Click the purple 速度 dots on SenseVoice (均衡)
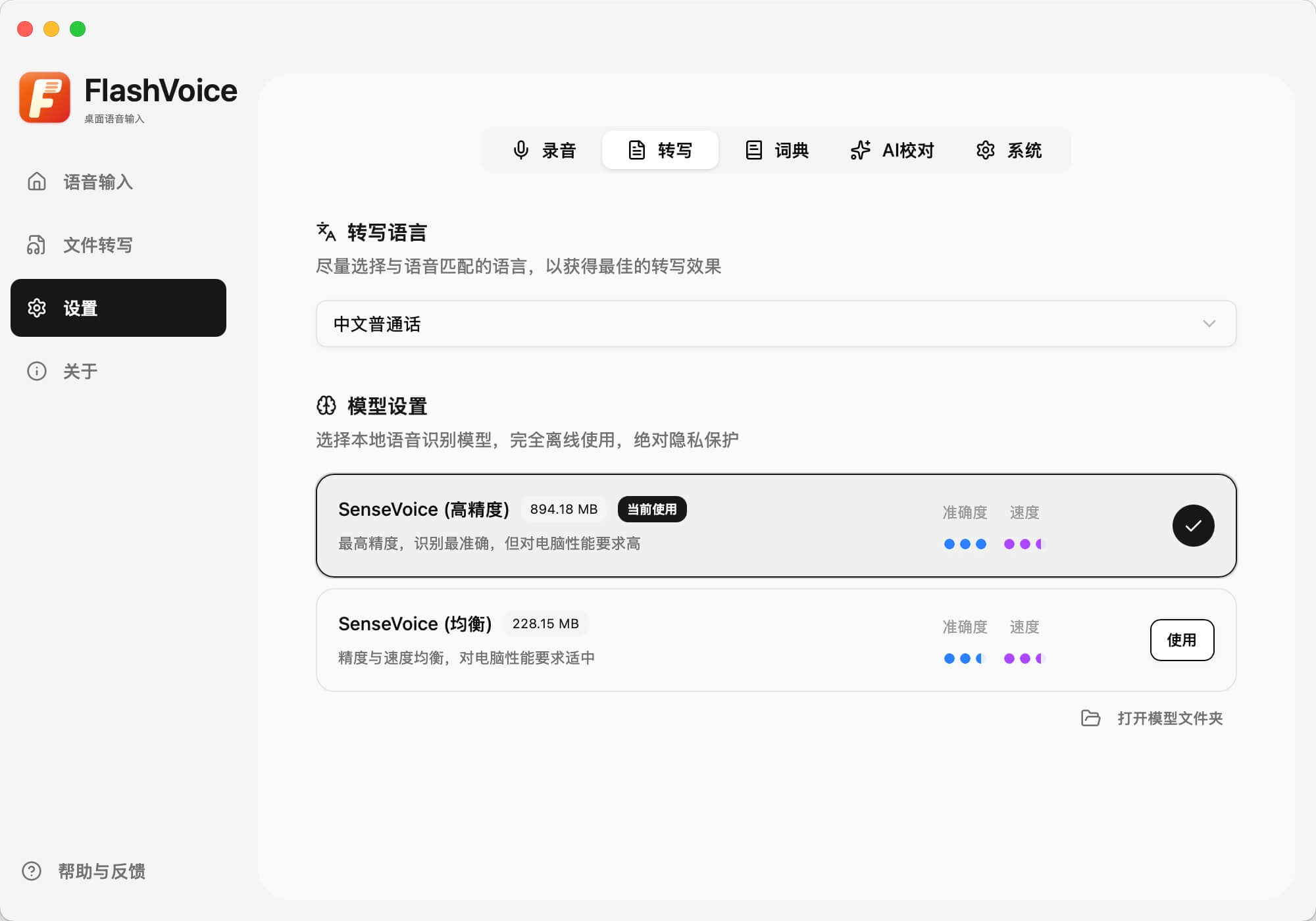 pyautogui.click(x=1025, y=659)
